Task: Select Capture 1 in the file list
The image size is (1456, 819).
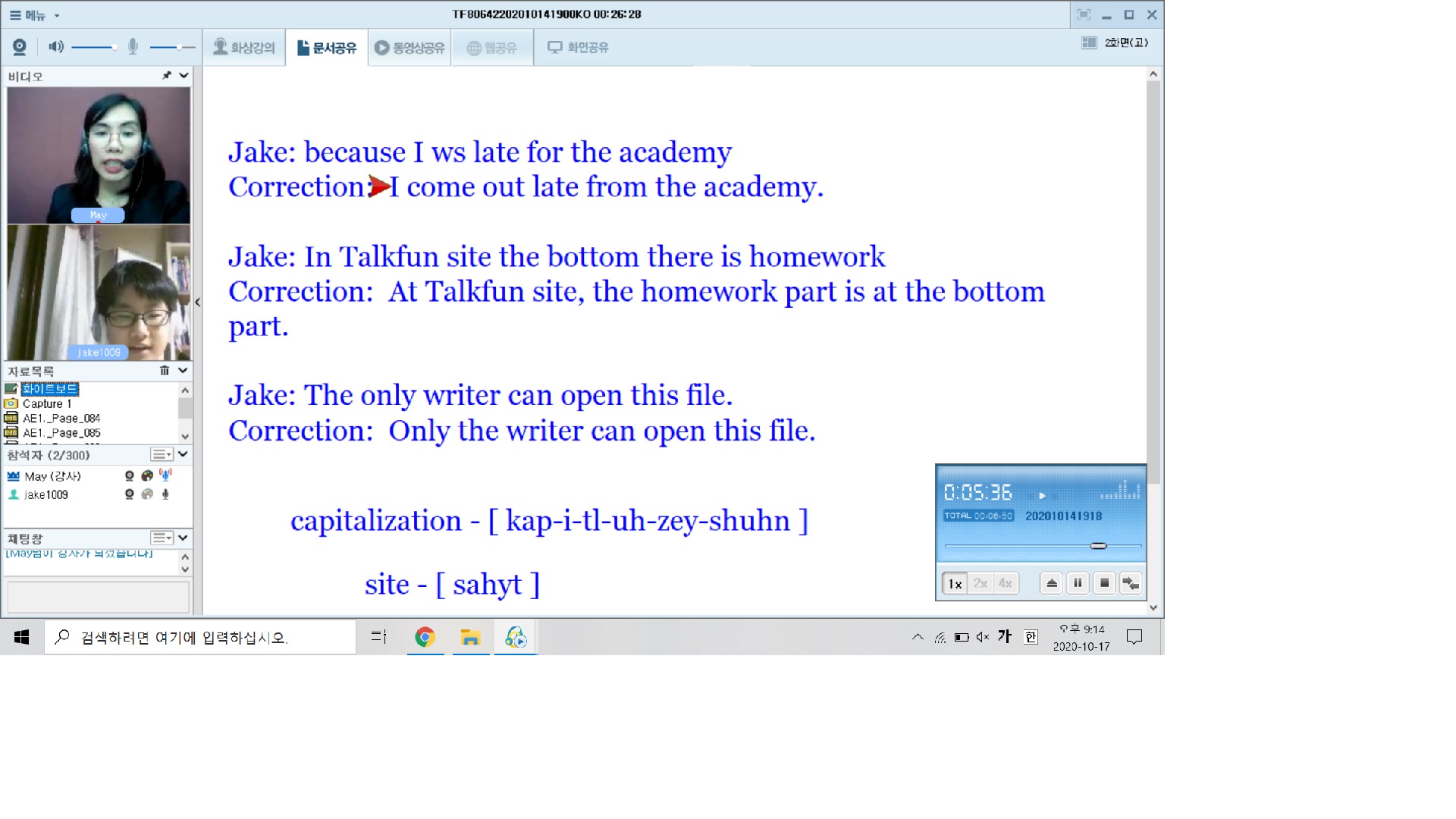Action: click(x=46, y=403)
